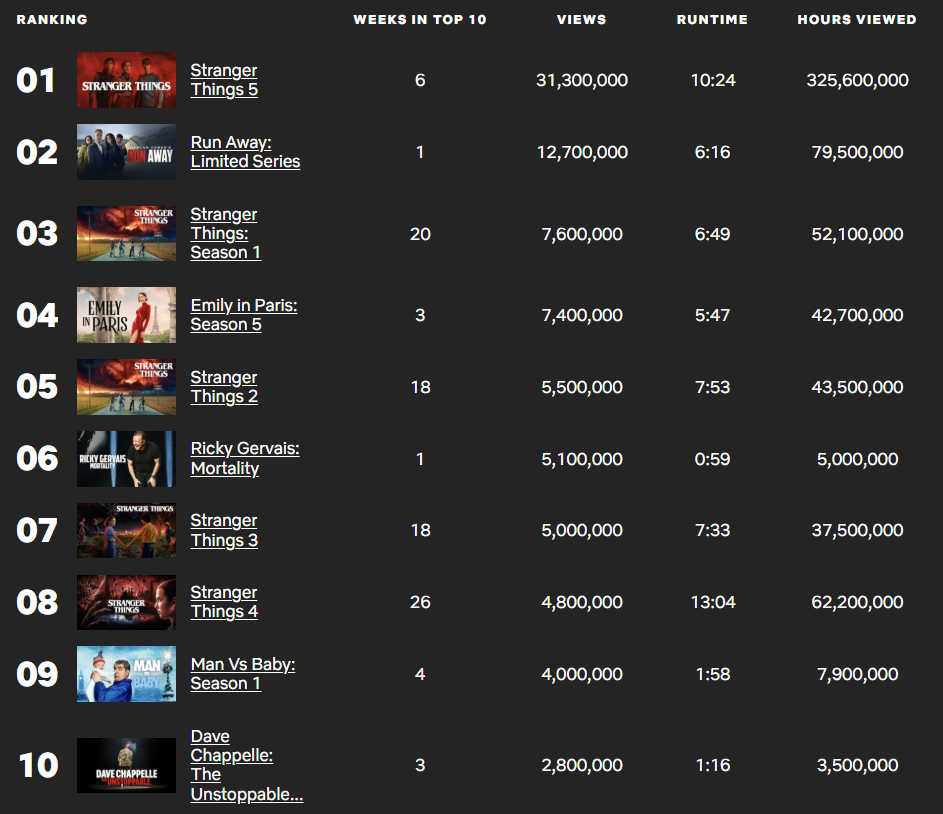Screen dimensions: 943x814
Task: Open the Dave Chappelle: The Unstoppable link
Action: (247, 765)
